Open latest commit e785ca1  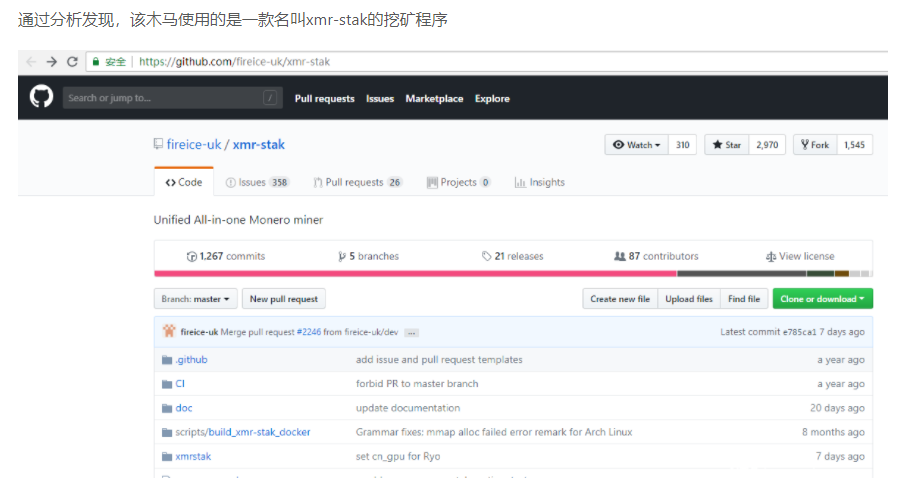799,332
